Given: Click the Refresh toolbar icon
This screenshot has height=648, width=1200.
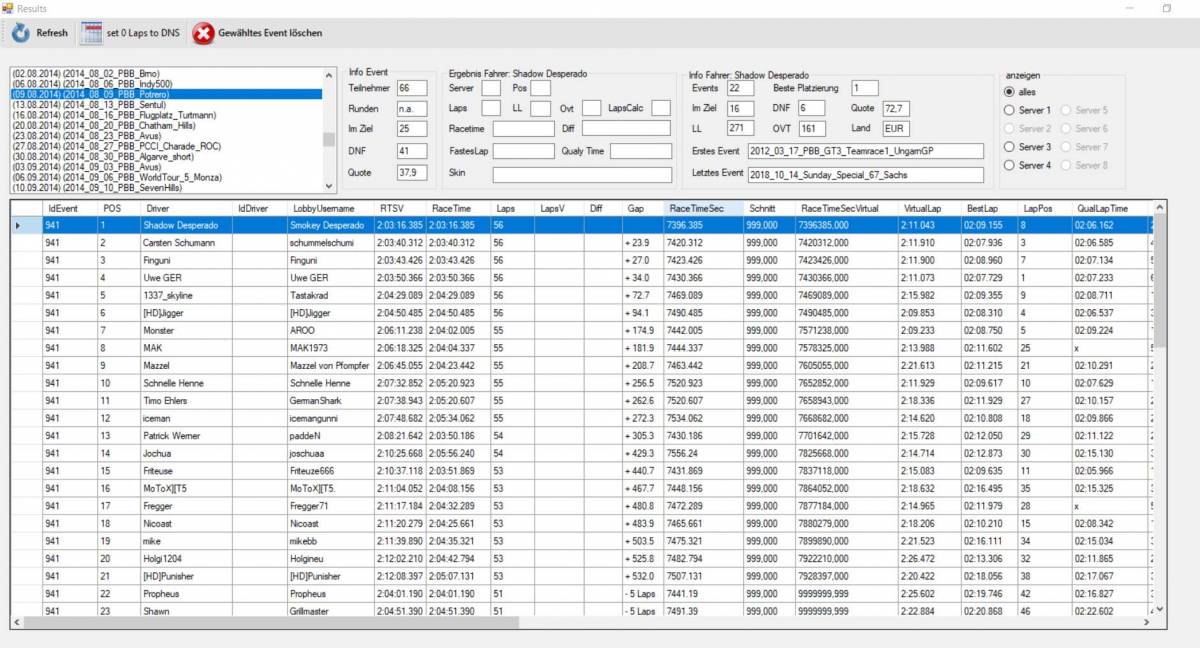Looking at the screenshot, I should (x=20, y=33).
